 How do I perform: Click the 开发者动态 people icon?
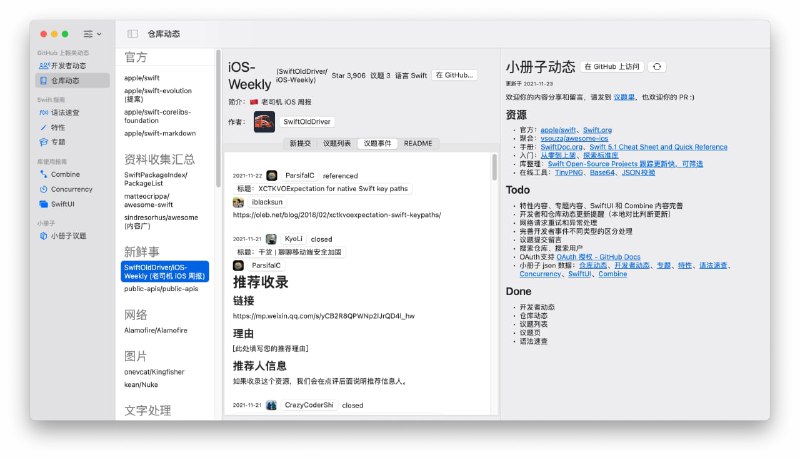click(x=44, y=66)
